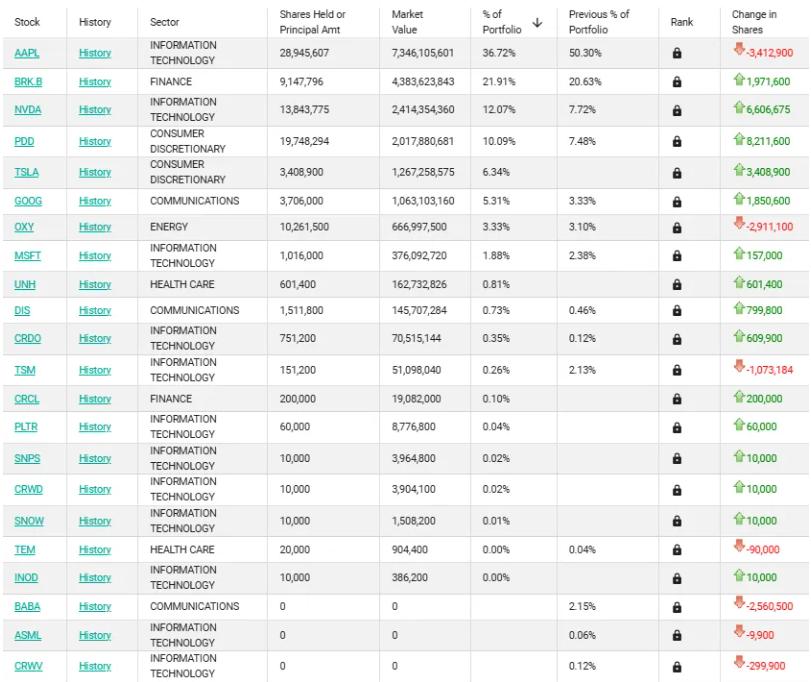Click green up arrow for BRK.B shares change
The image size is (811, 682).
click(x=739, y=79)
